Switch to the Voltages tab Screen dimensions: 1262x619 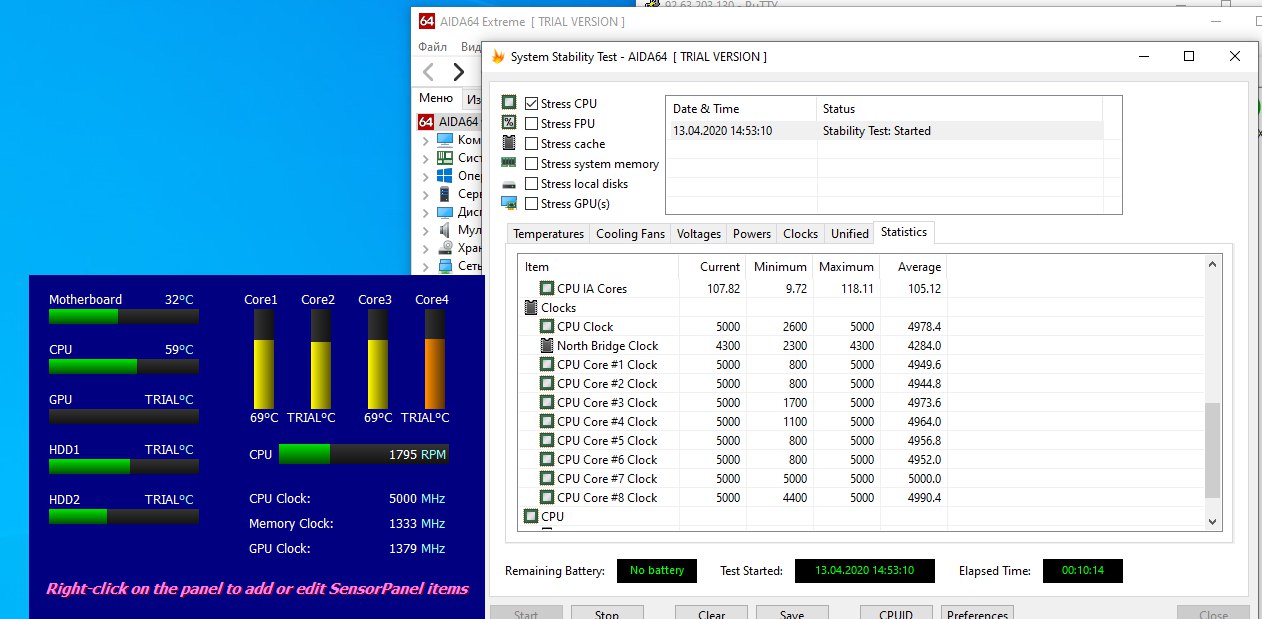coord(698,234)
